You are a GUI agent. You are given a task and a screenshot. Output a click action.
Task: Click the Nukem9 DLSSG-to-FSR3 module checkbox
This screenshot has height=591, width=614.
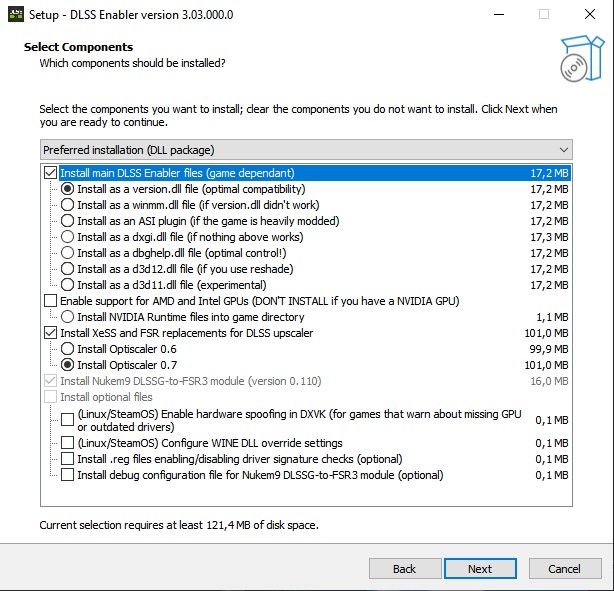pyautogui.click(x=51, y=381)
